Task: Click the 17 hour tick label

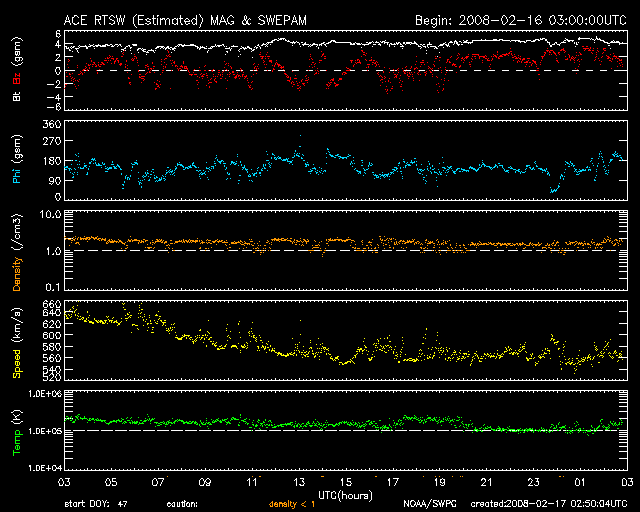Action: (393, 482)
